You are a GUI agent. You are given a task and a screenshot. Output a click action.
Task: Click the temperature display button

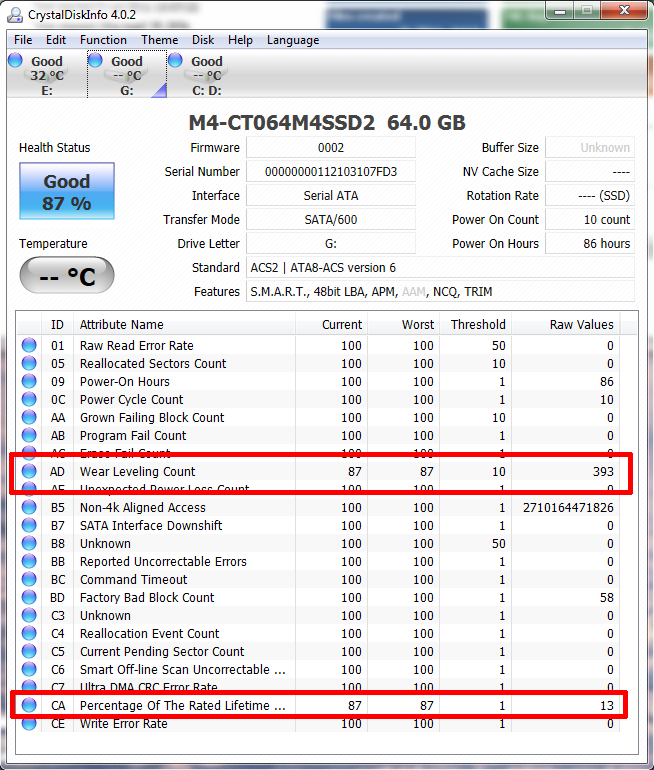point(67,275)
